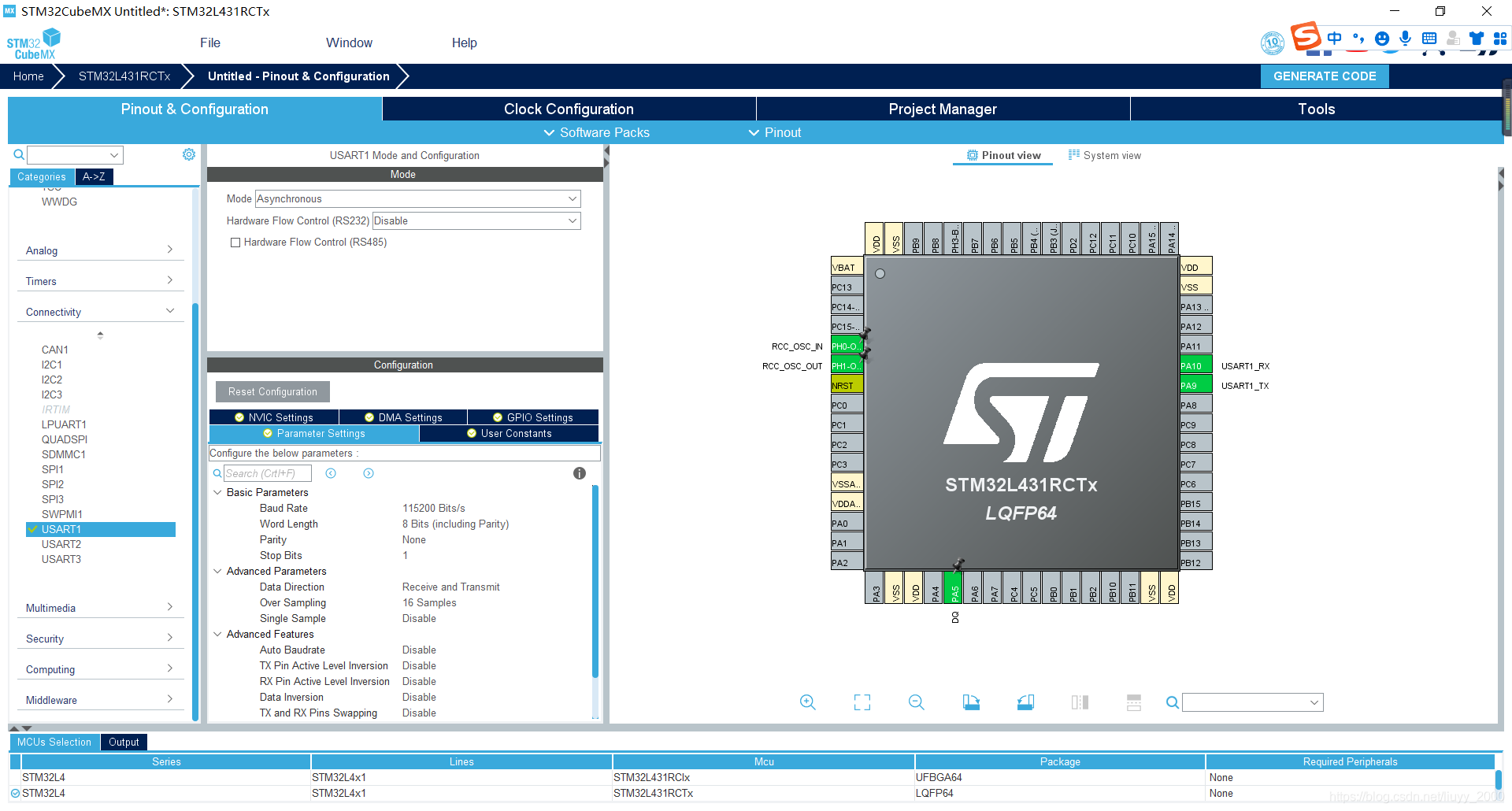Open the User Constants tab
1512x811 pixels.
509,434
